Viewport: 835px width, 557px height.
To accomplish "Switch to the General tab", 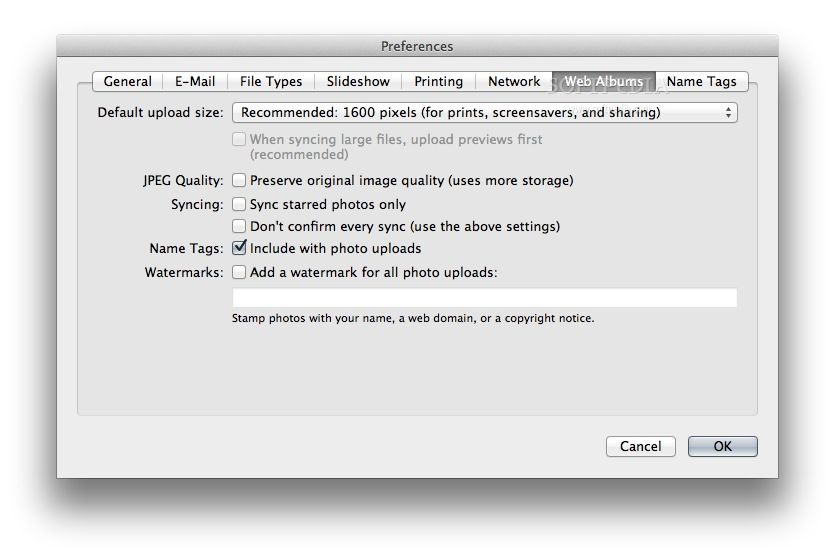I will (127, 81).
